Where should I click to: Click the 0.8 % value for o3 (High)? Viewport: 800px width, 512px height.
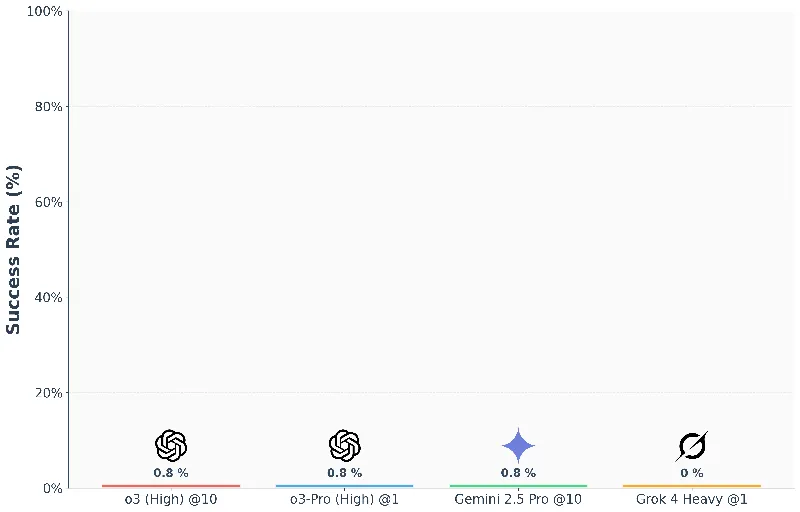(171, 473)
